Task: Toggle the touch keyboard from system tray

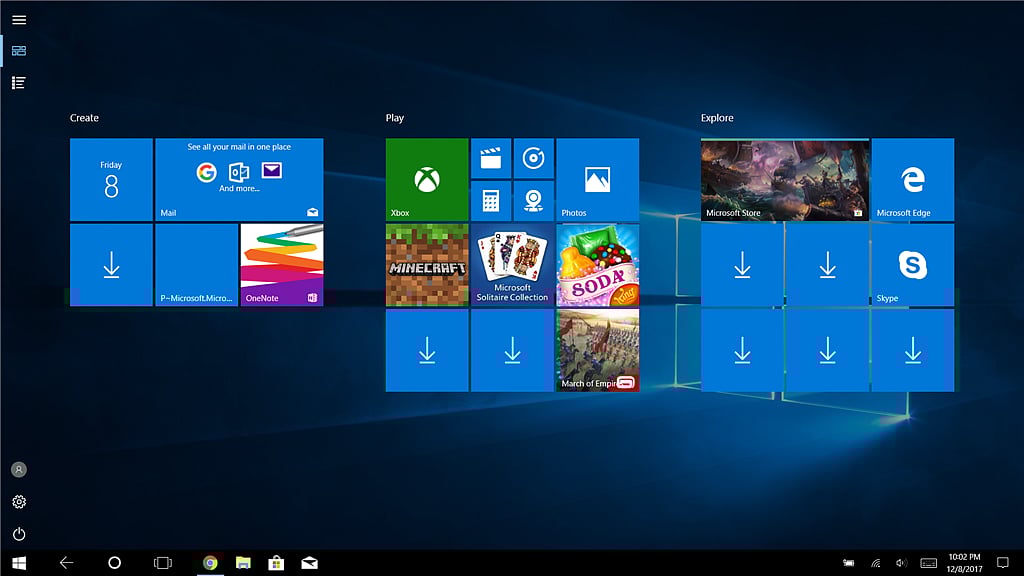Action: click(x=928, y=563)
